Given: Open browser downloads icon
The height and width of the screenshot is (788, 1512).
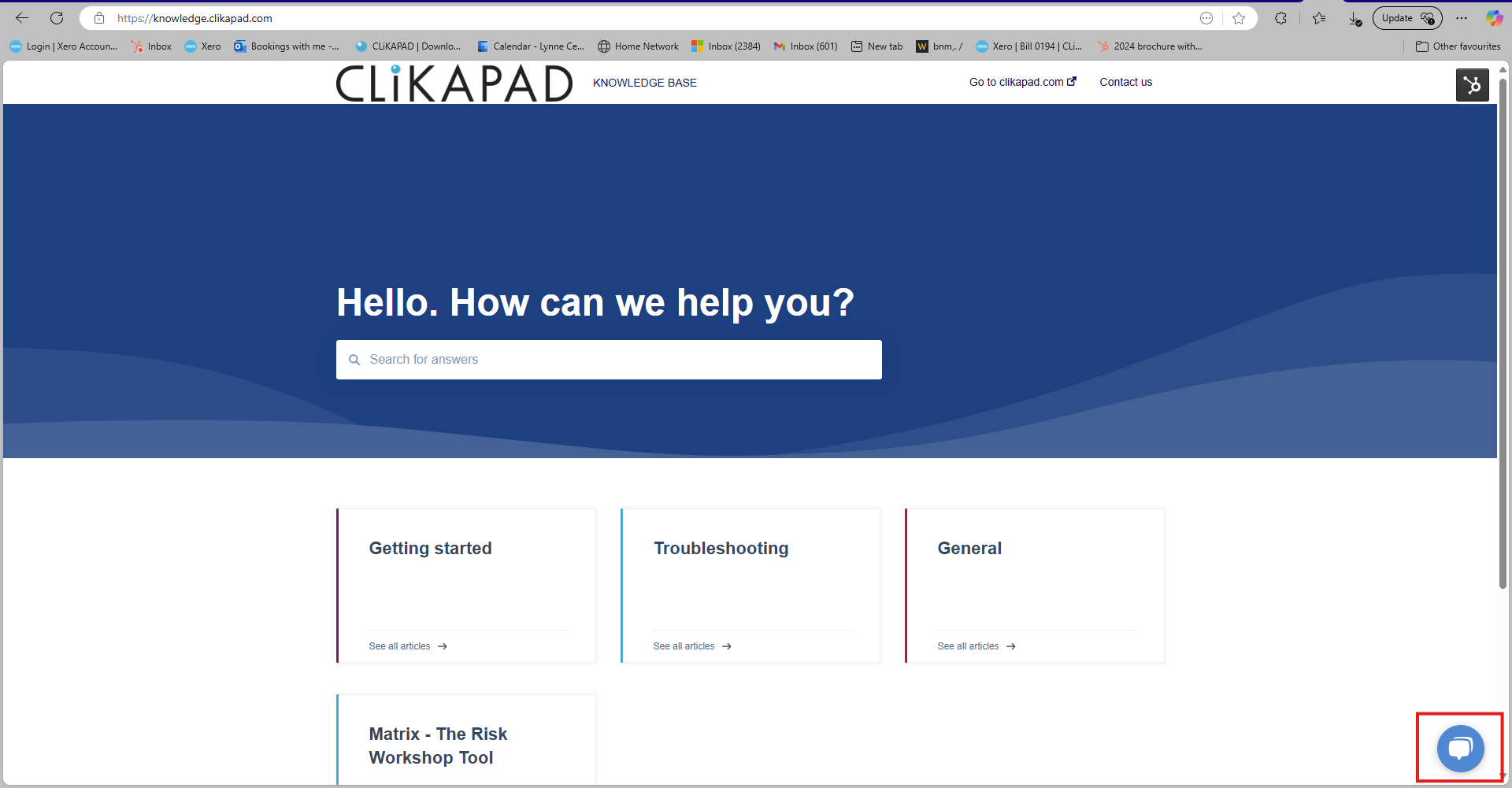Looking at the screenshot, I should click(x=1355, y=18).
